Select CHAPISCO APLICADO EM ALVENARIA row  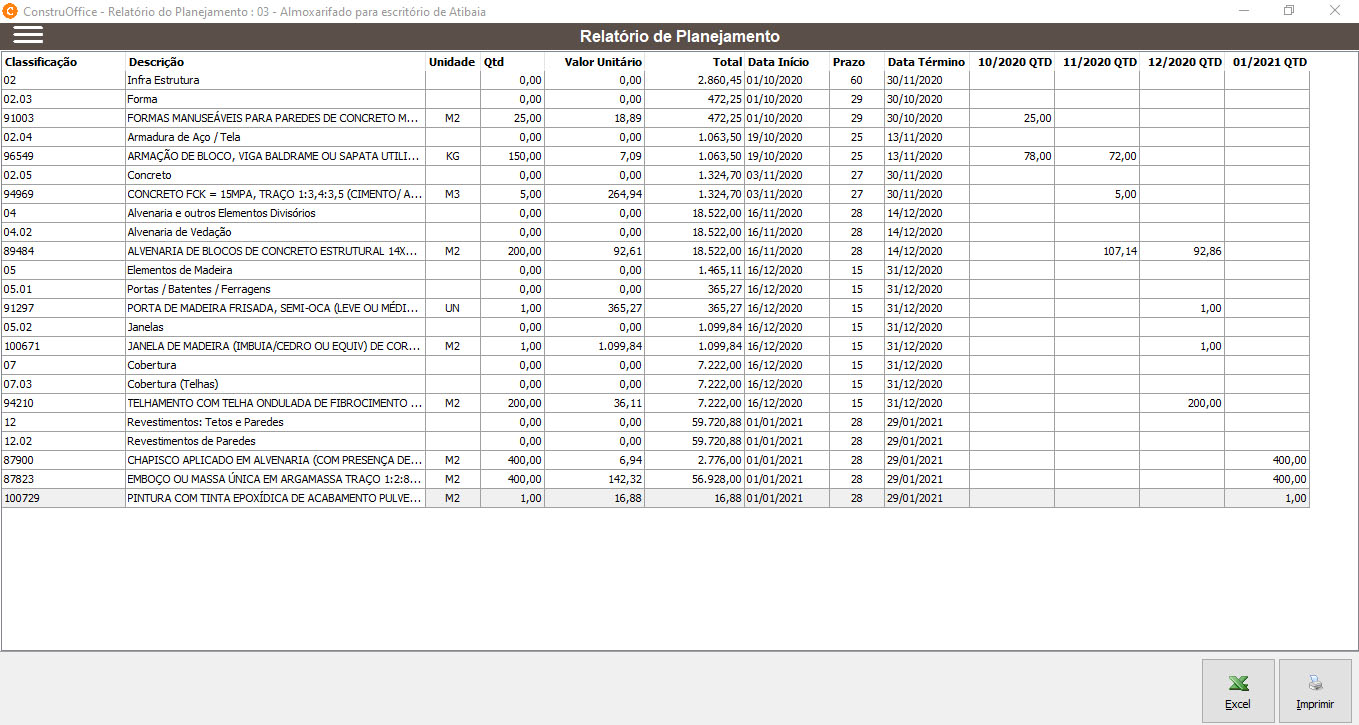click(655, 460)
